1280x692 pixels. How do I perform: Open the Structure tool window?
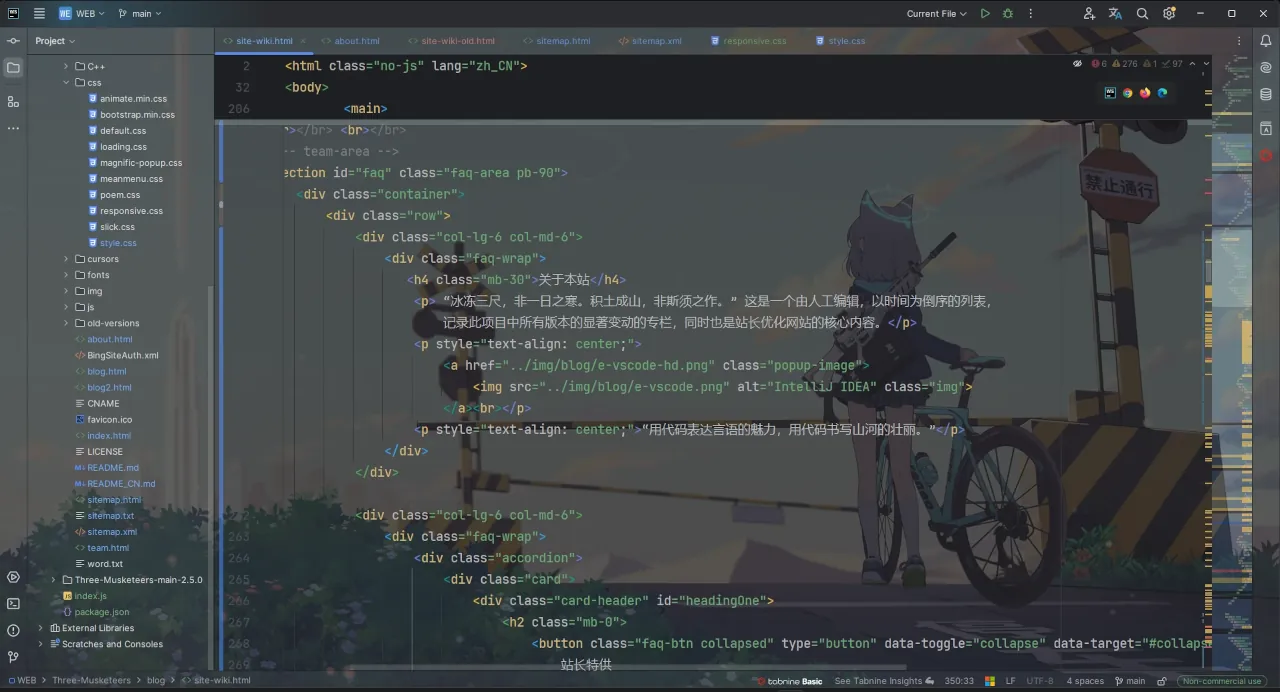[x=13, y=102]
